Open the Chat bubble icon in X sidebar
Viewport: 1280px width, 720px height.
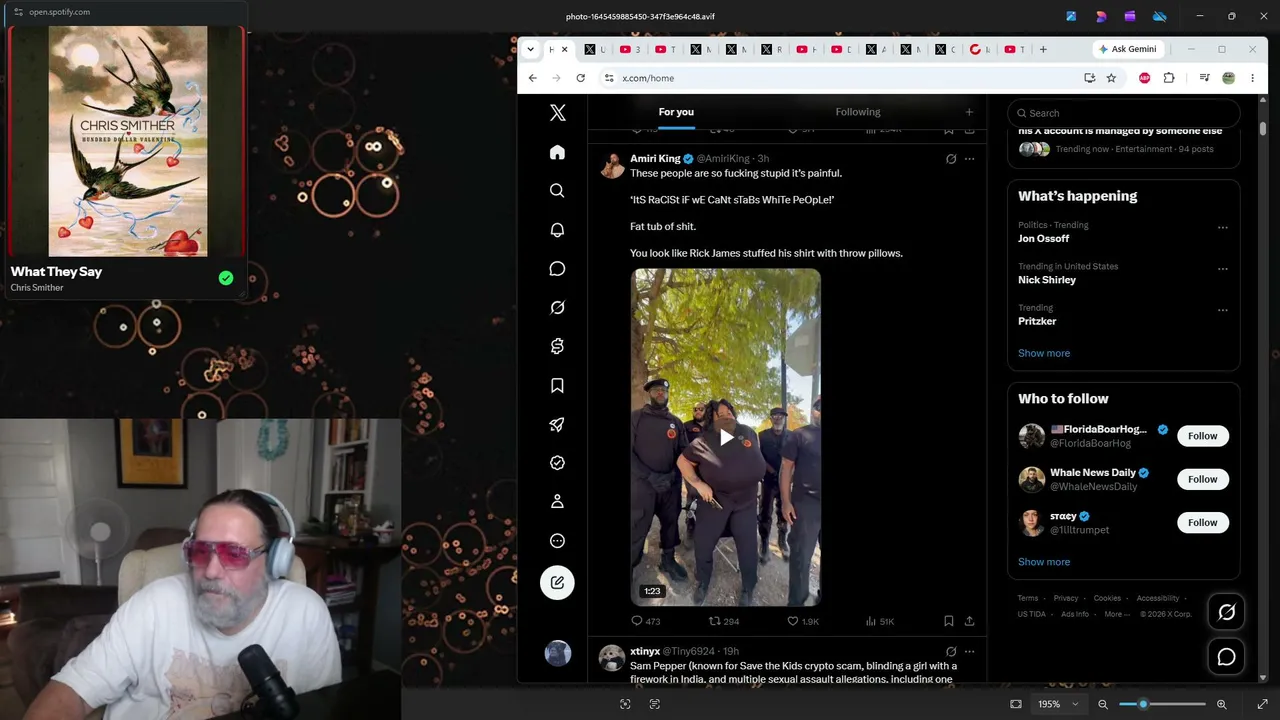tap(557, 269)
